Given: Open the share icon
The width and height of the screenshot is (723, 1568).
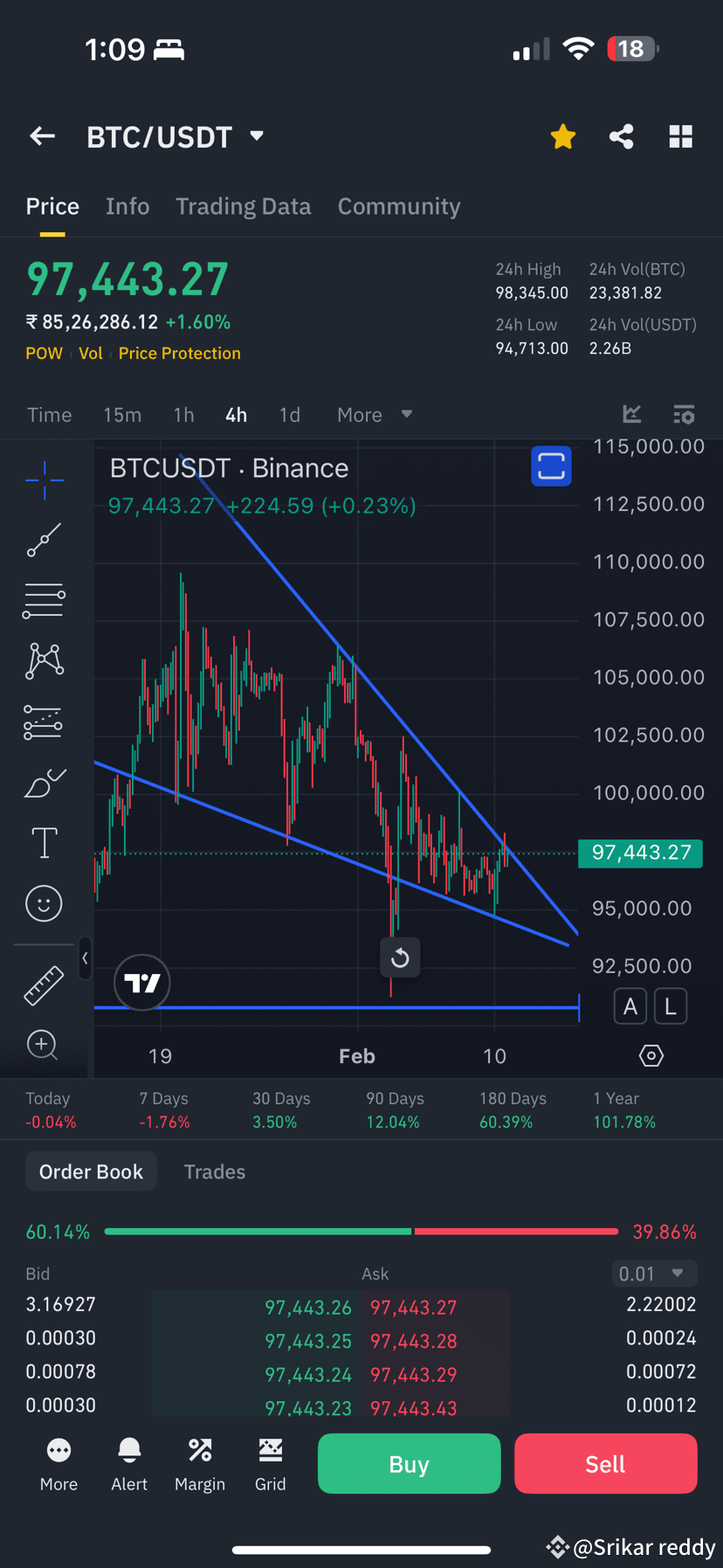Looking at the screenshot, I should tap(622, 136).
